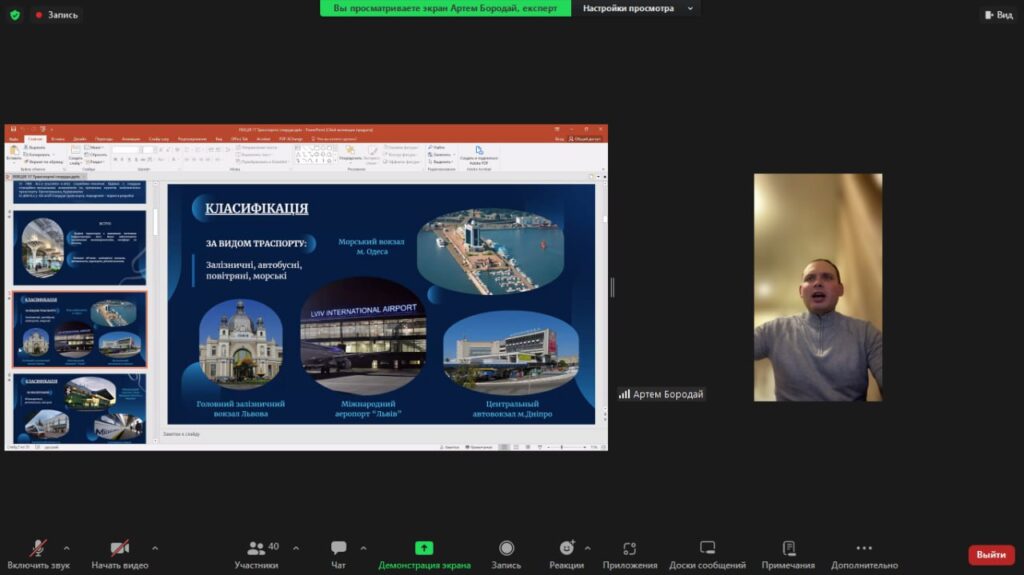Click the divider handle between screen and video

point(612,288)
